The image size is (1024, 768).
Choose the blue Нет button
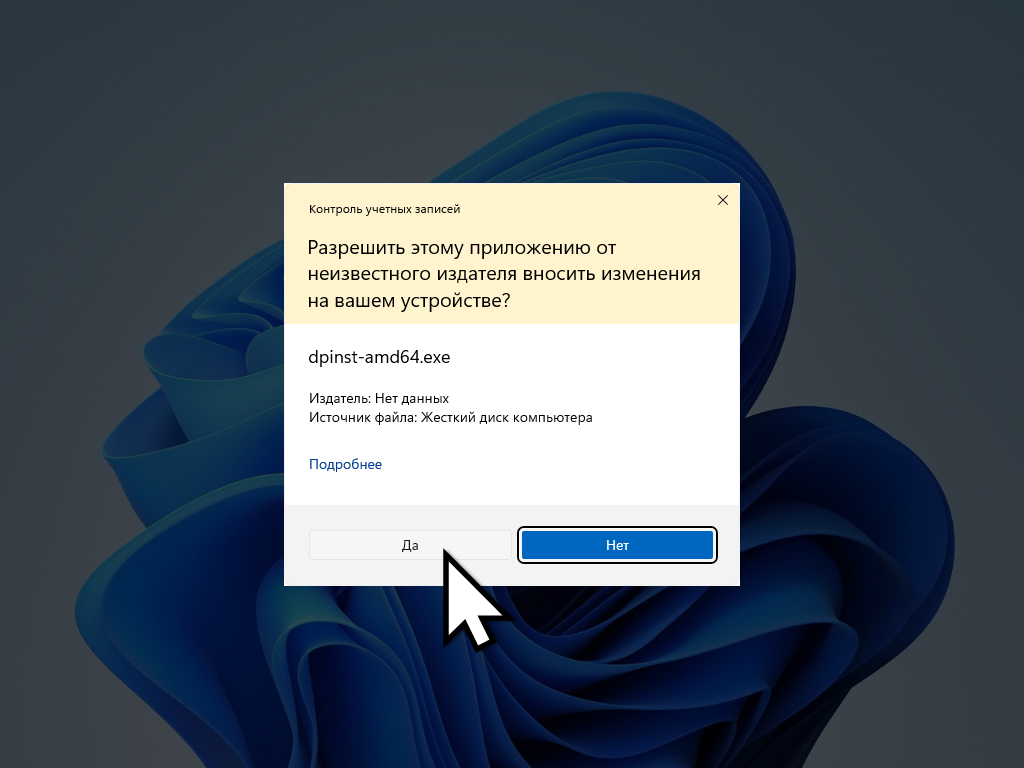[x=617, y=545]
